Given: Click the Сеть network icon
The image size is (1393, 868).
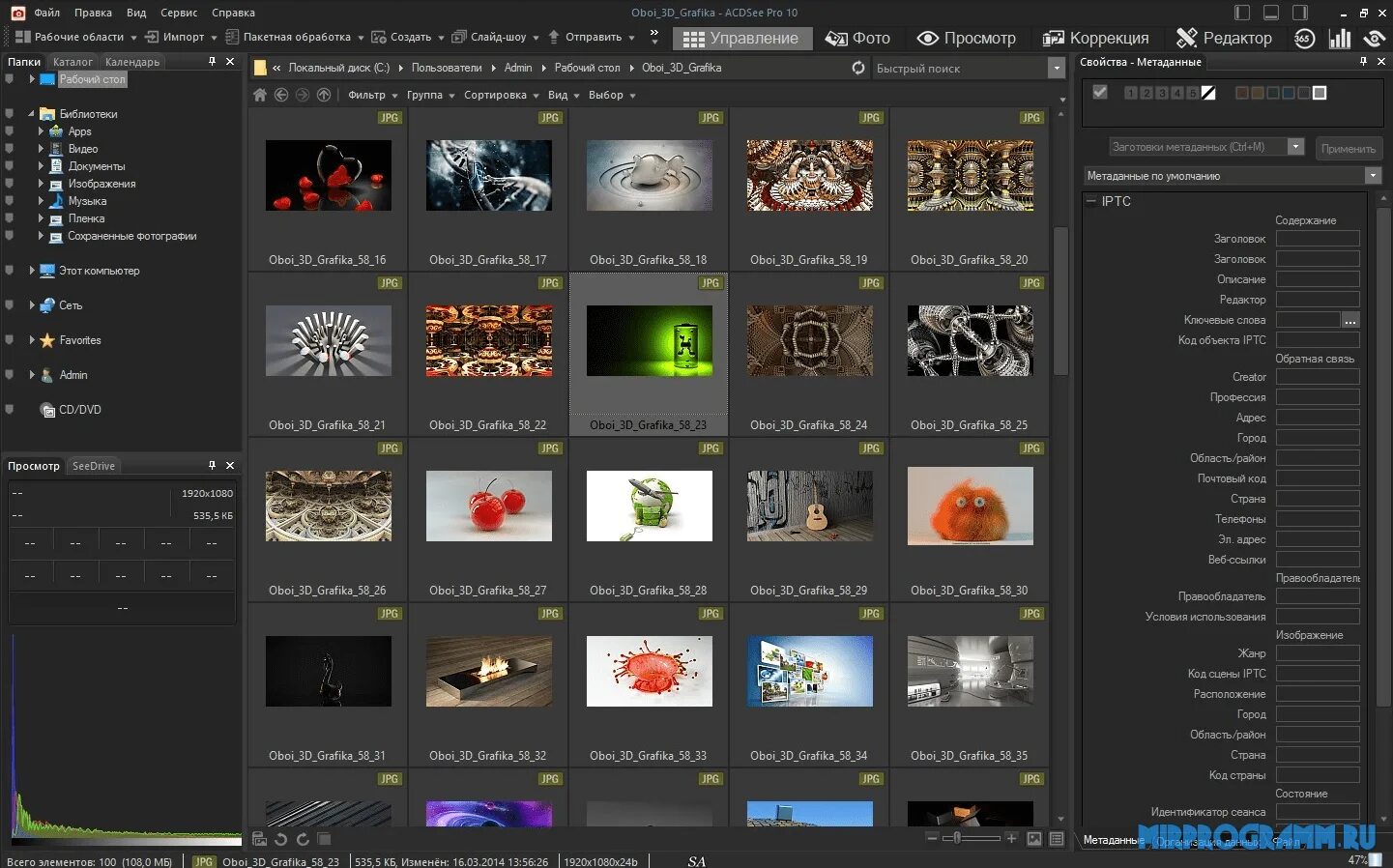Looking at the screenshot, I should [x=47, y=305].
